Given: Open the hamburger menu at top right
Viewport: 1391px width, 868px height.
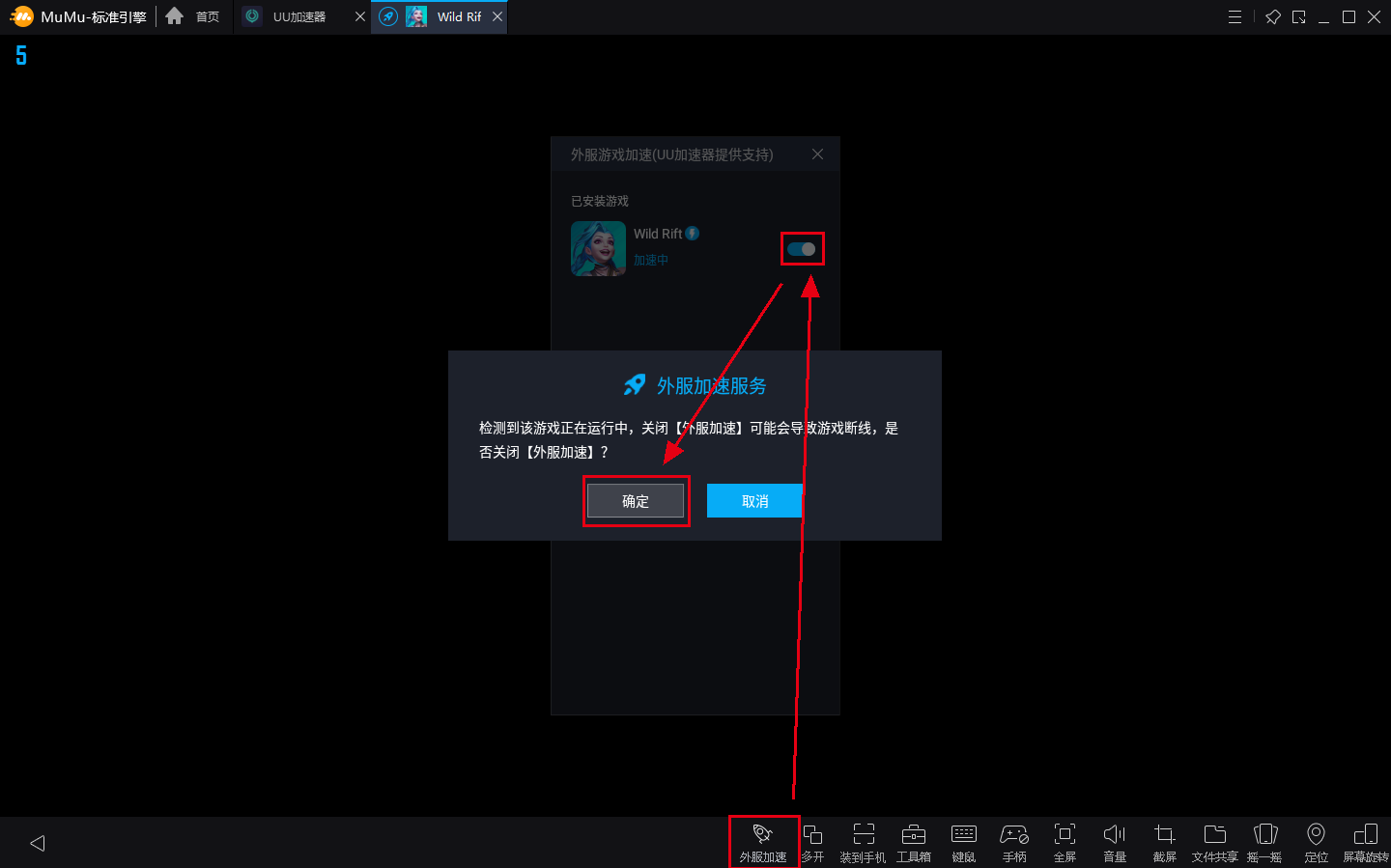Looking at the screenshot, I should click(1235, 16).
